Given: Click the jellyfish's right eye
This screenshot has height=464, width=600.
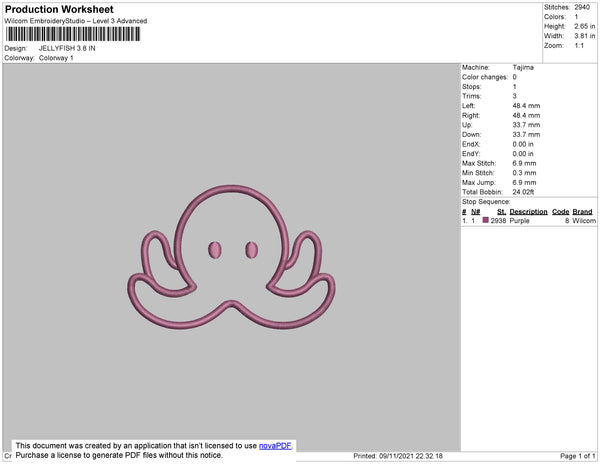Looking at the screenshot, I should pos(251,250).
